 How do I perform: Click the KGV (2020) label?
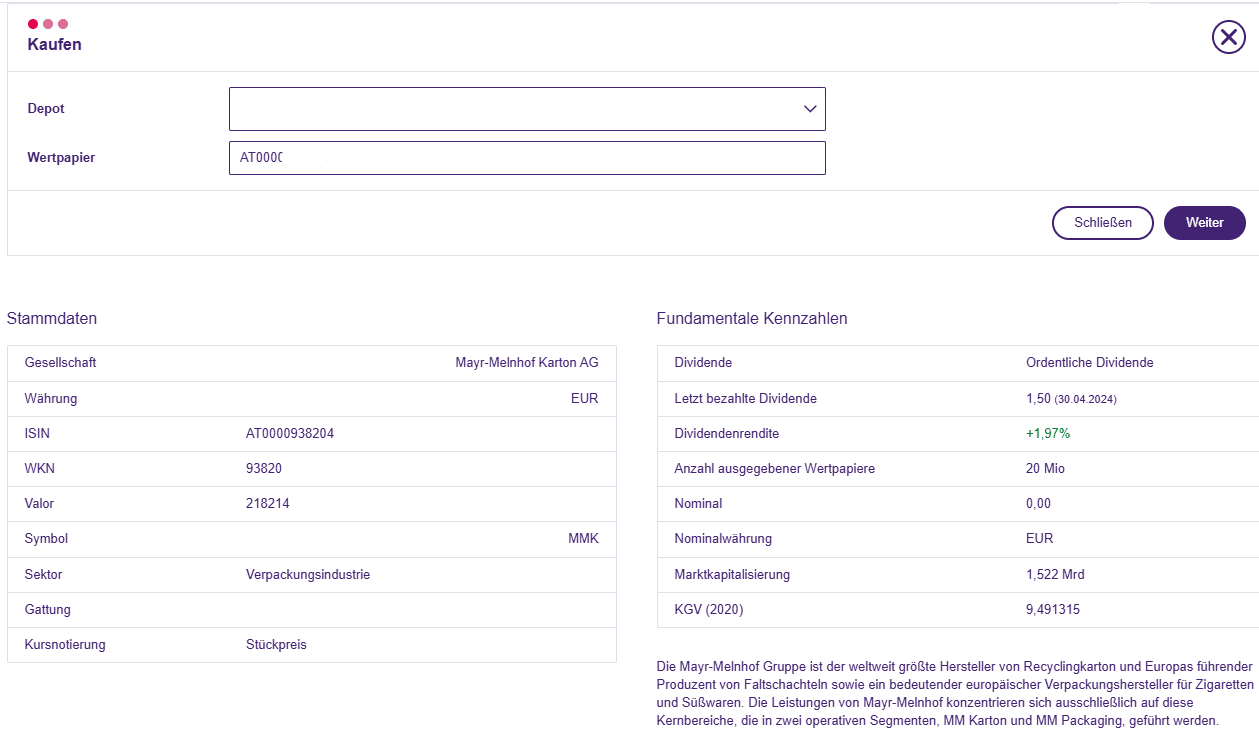click(709, 610)
